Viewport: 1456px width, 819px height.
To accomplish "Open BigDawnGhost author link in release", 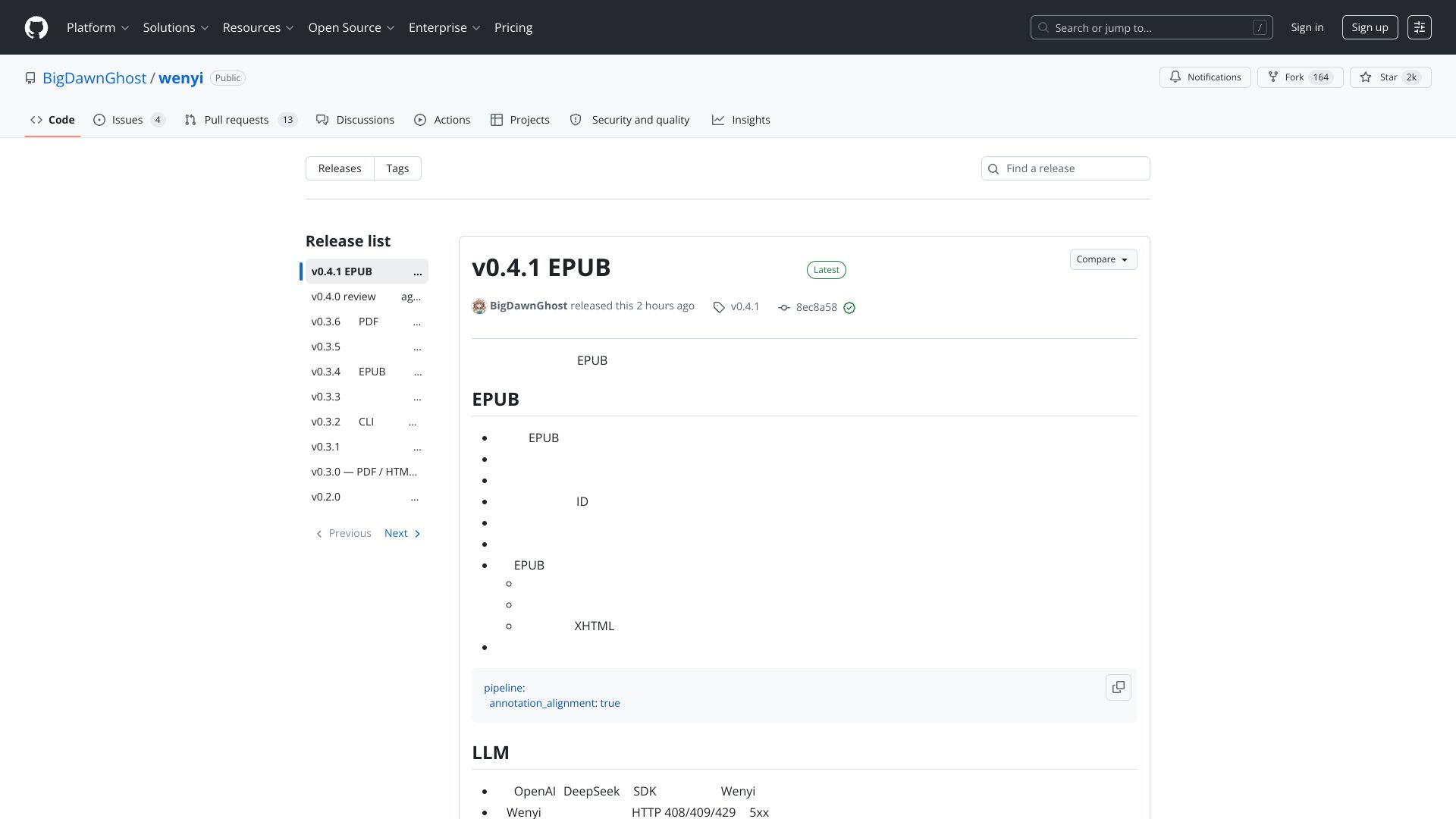I will 529,306.
